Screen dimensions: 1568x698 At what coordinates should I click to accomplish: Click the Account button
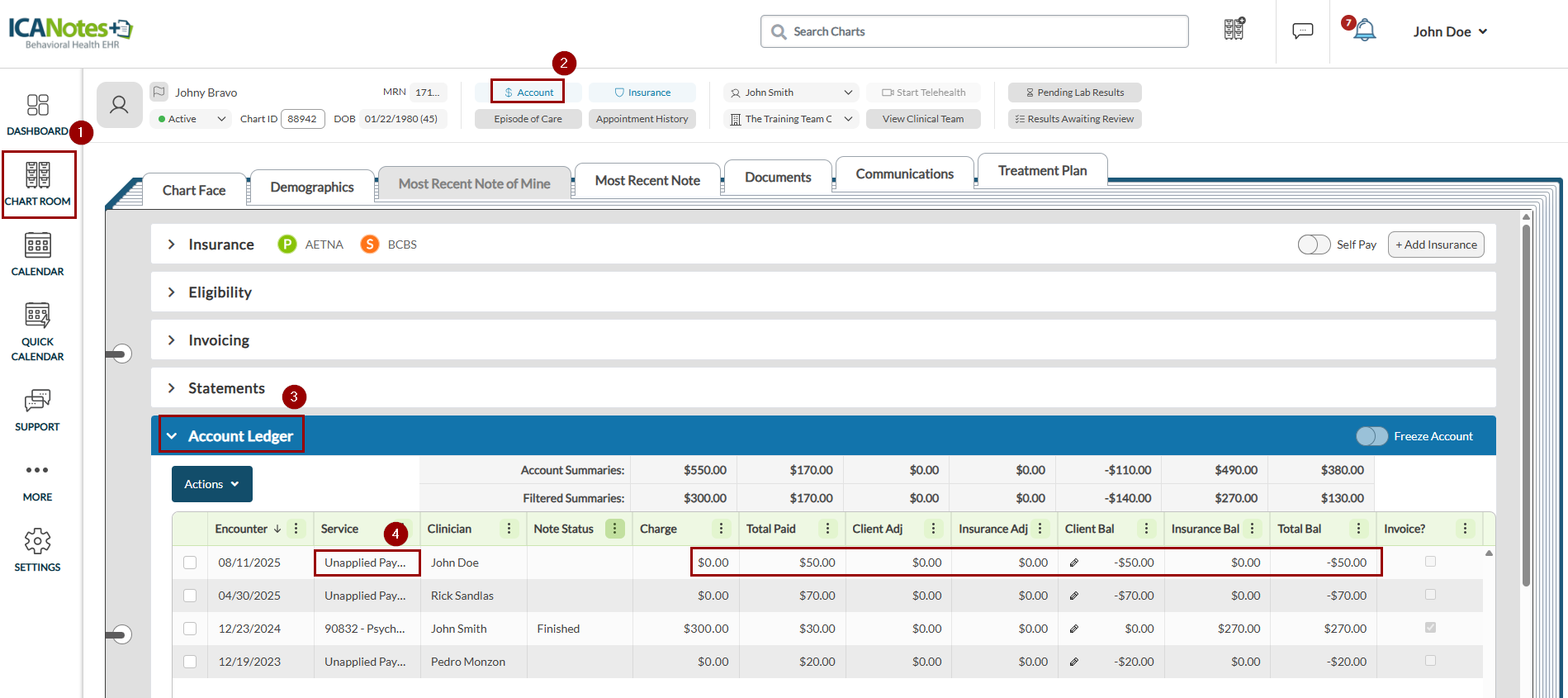point(528,93)
